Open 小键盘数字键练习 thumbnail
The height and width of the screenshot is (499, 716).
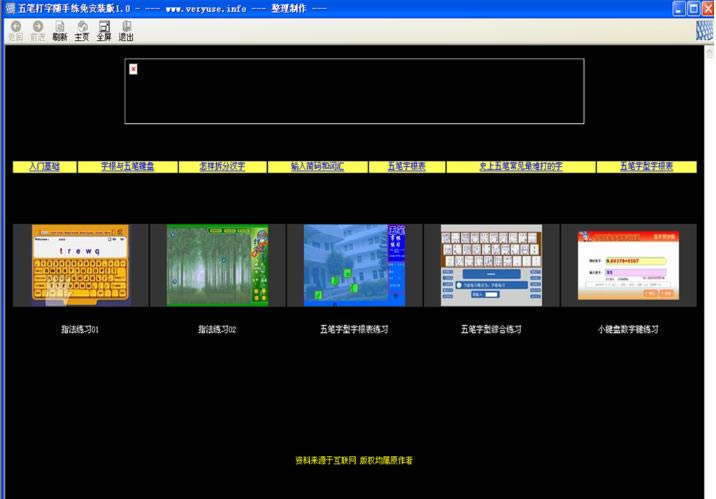point(628,264)
